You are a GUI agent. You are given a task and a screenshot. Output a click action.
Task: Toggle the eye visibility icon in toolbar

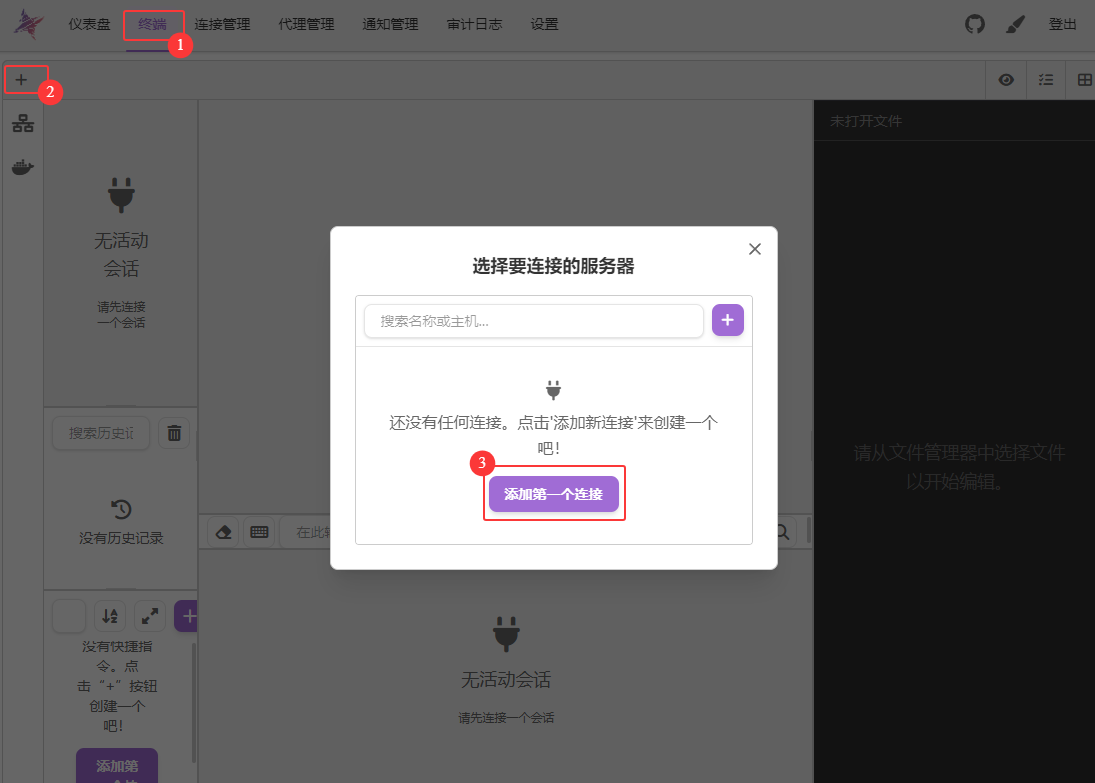click(x=1006, y=80)
